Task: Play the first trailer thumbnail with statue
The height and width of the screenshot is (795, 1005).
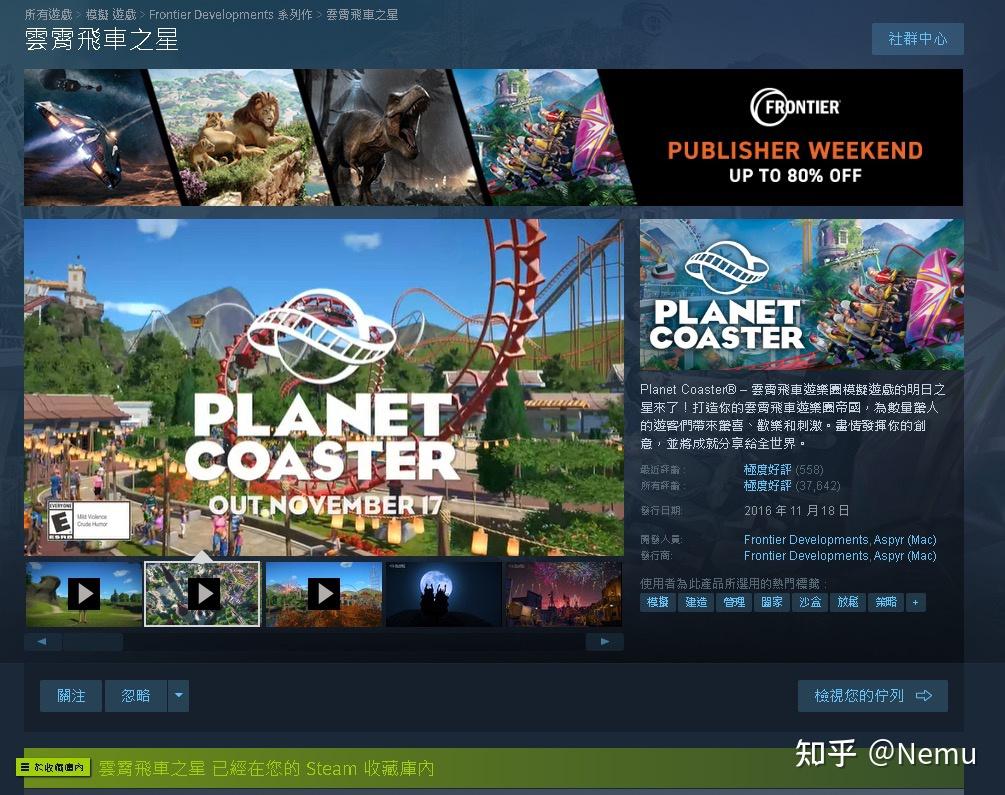Action: click(x=84, y=594)
